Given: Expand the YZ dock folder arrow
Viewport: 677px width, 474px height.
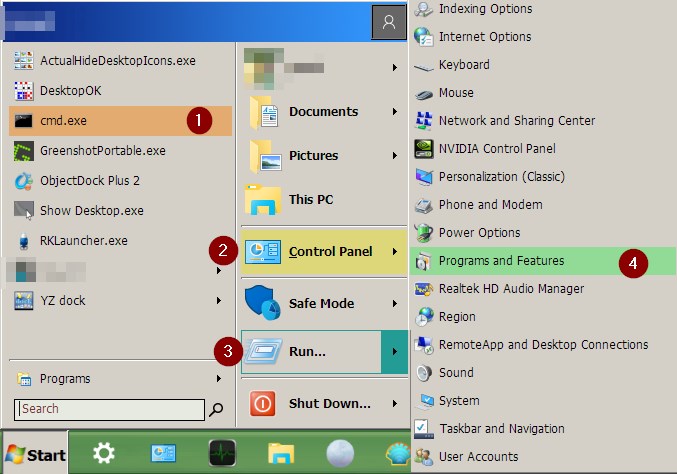Looking at the screenshot, I should [219, 300].
